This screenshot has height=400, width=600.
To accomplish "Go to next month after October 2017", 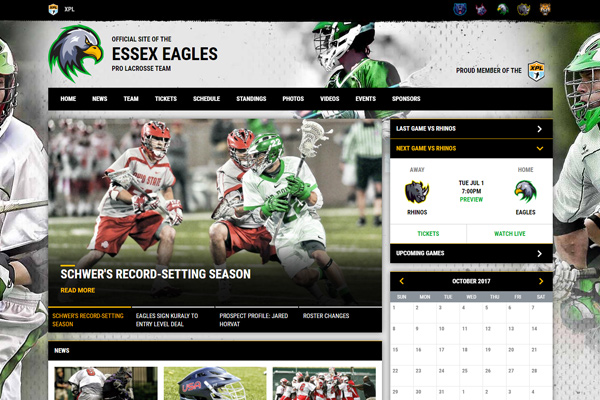I will tap(541, 282).
